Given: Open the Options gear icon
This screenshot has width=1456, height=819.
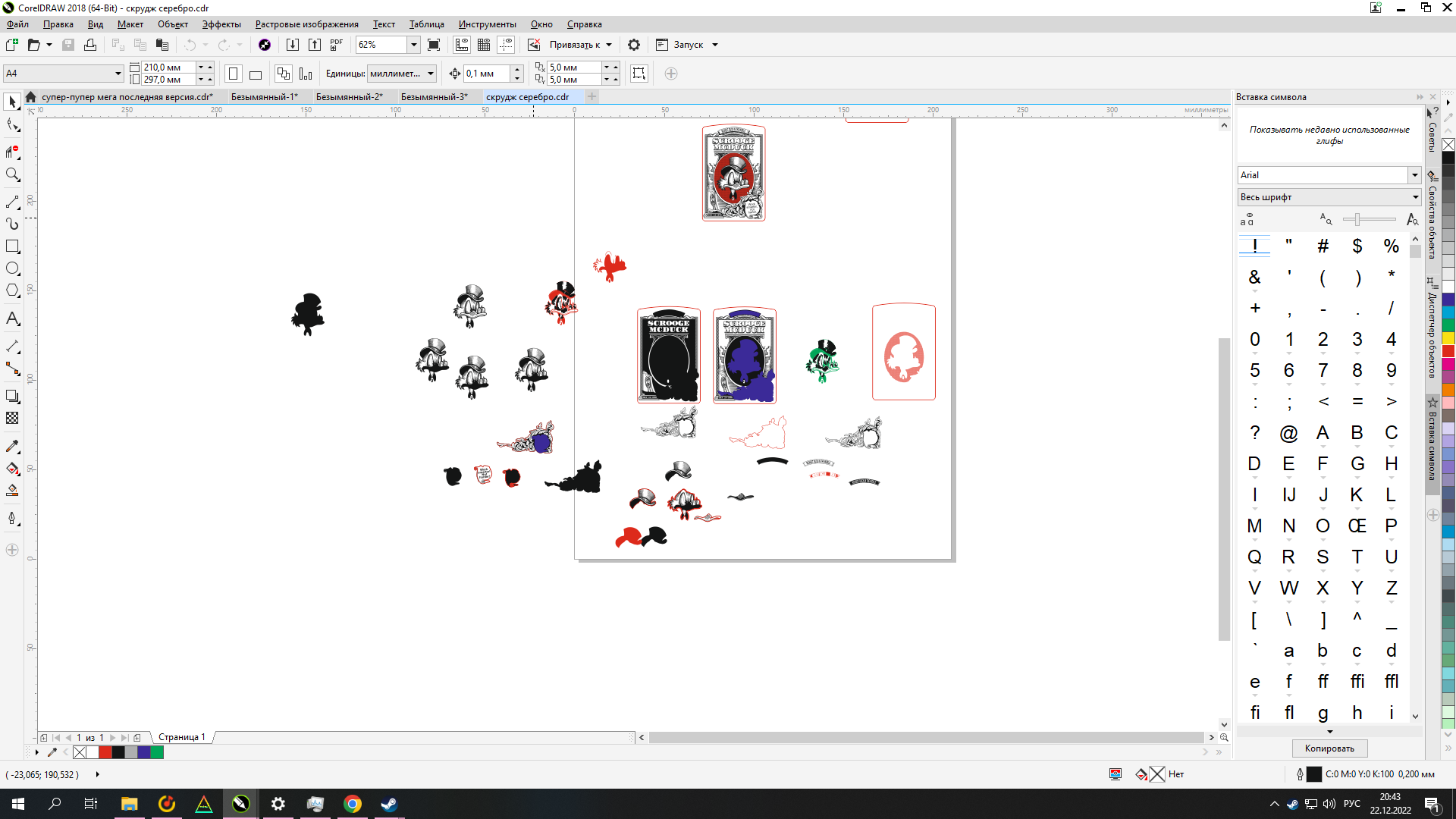Looking at the screenshot, I should click(634, 45).
